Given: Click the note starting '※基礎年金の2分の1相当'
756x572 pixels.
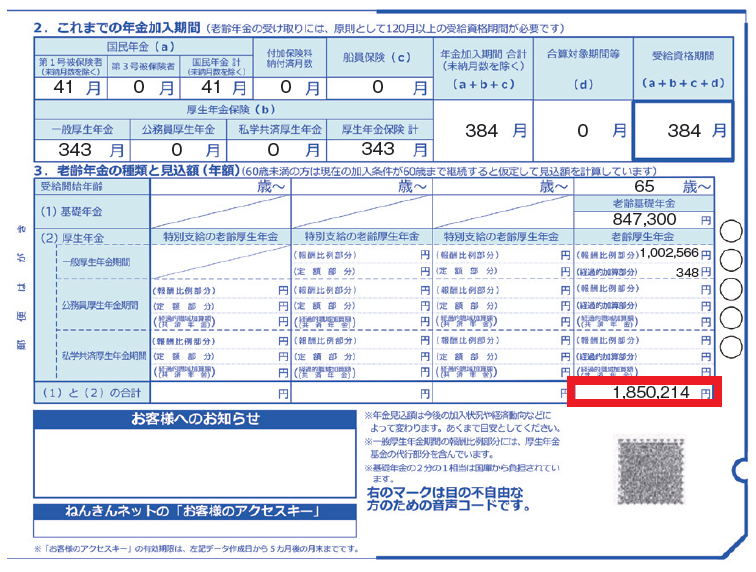Looking at the screenshot, I should tap(461, 473).
